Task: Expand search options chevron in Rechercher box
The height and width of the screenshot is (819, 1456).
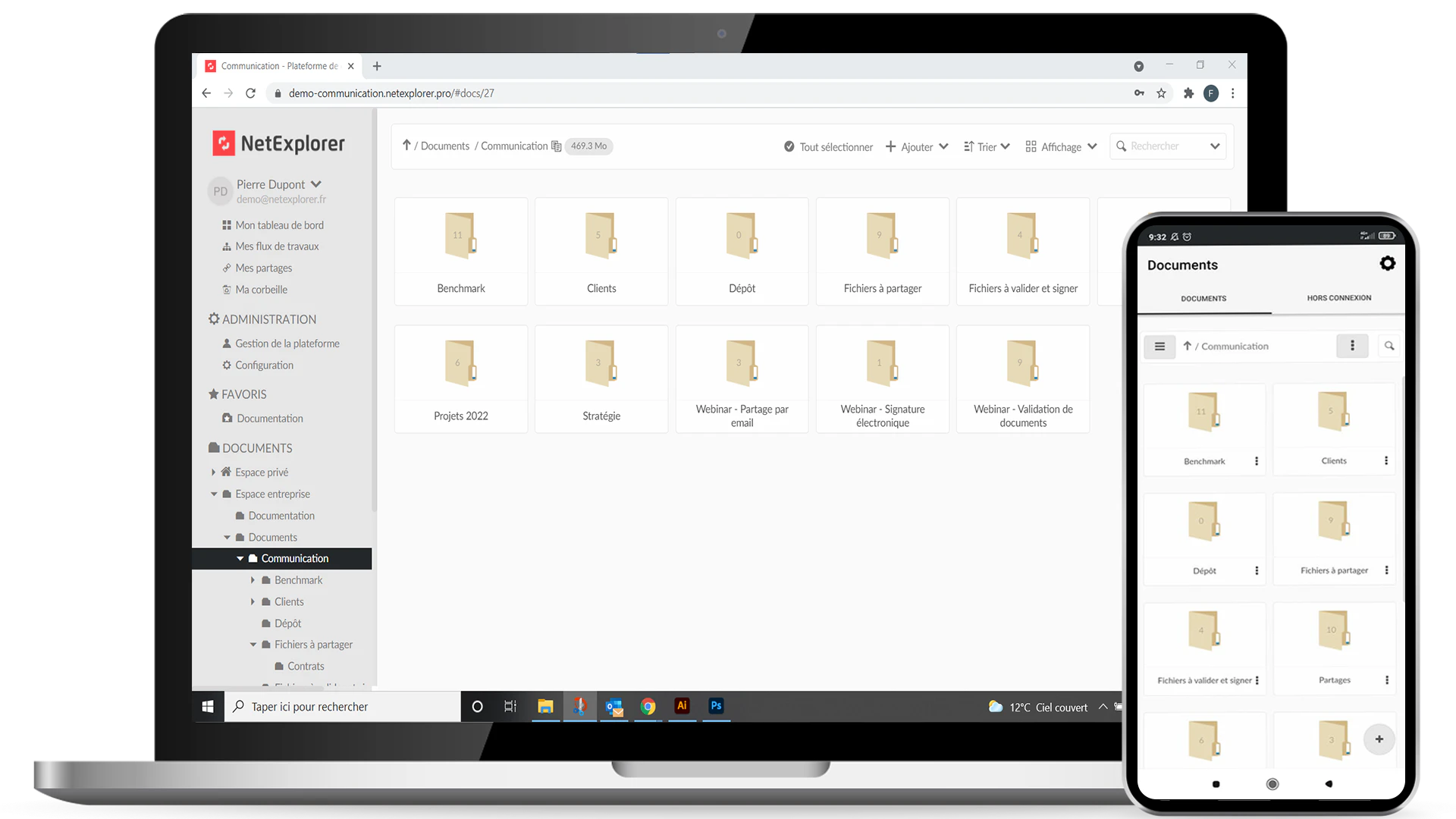Action: point(1215,146)
